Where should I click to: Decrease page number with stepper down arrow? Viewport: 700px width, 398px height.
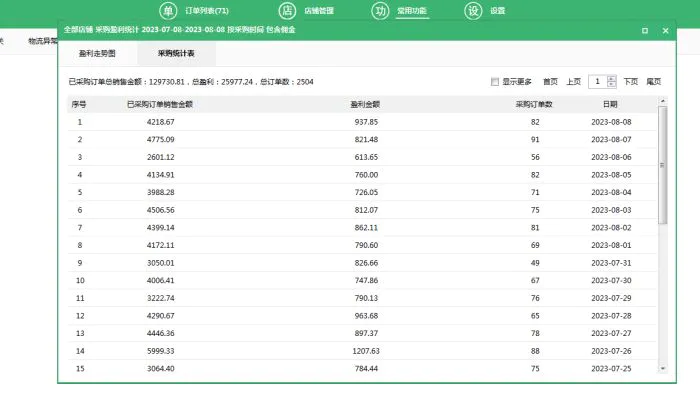[612, 85]
